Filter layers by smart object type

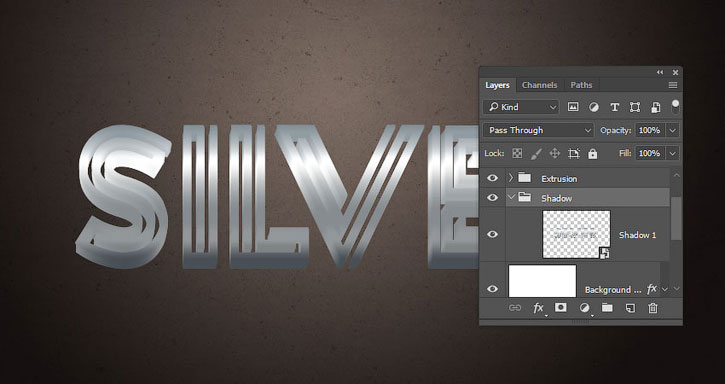656,107
